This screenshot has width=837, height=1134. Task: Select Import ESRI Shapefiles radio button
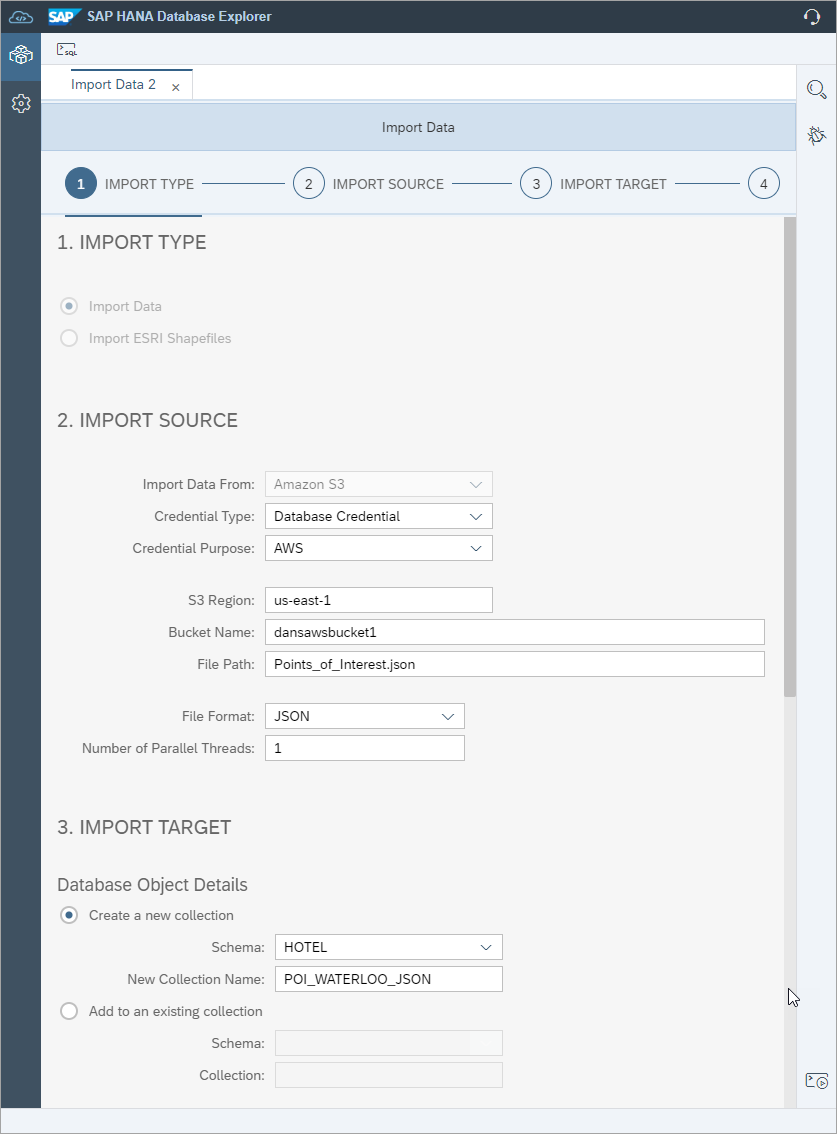click(69, 338)
